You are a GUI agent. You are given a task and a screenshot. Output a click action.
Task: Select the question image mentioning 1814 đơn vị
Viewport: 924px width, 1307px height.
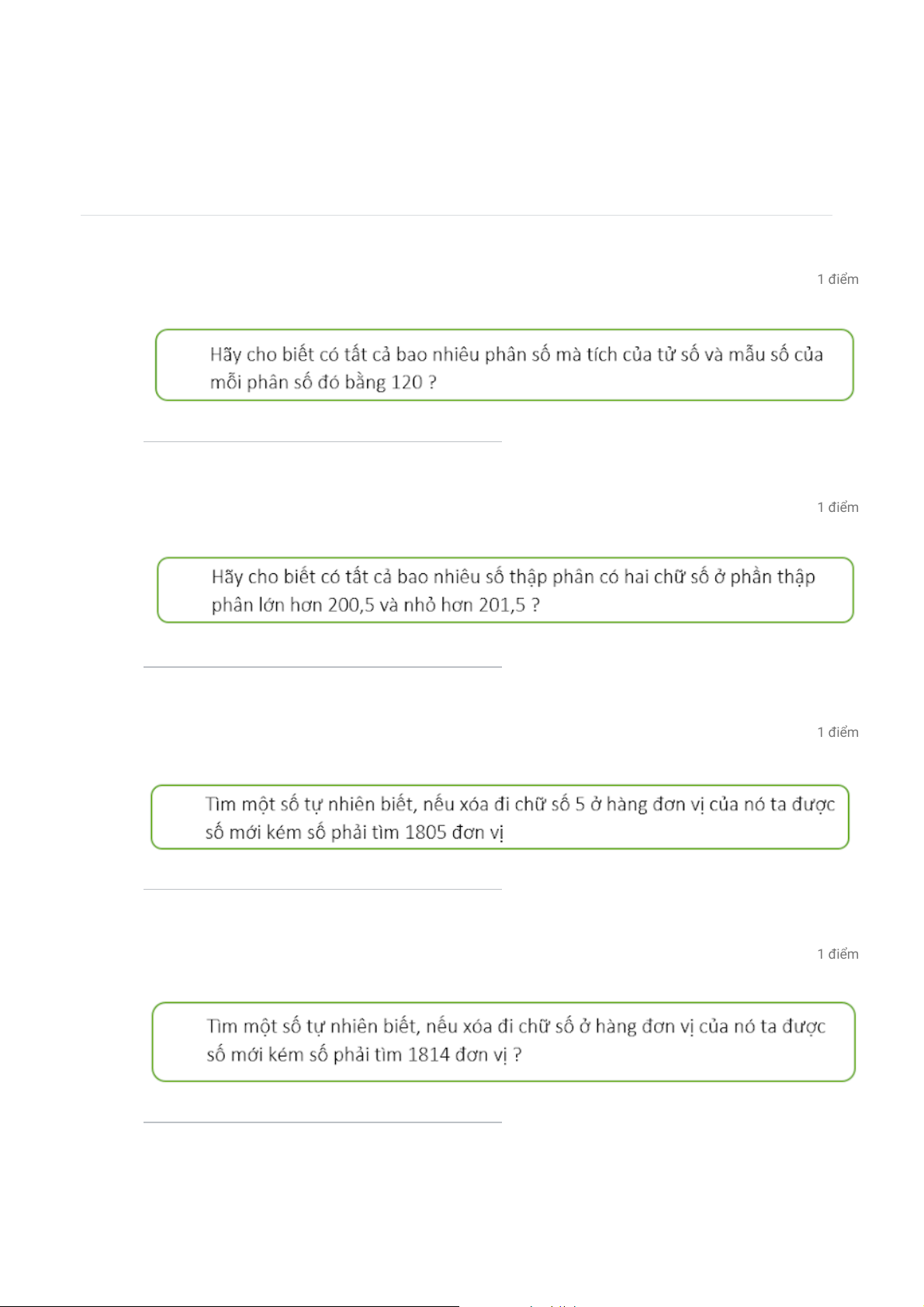point(504,1042)
